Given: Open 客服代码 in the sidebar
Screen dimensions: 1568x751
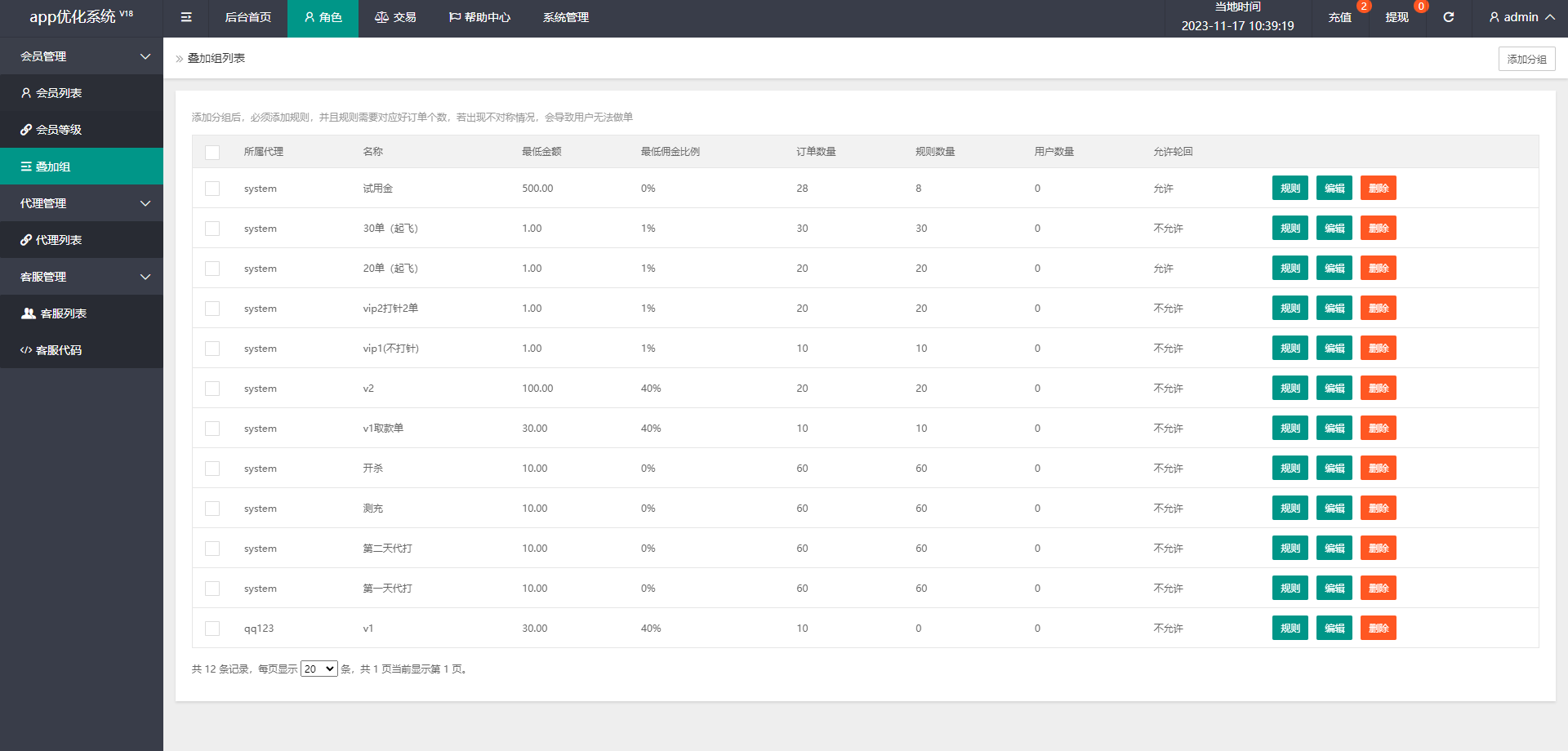Looking at the screenshot, I should (59, 350).
